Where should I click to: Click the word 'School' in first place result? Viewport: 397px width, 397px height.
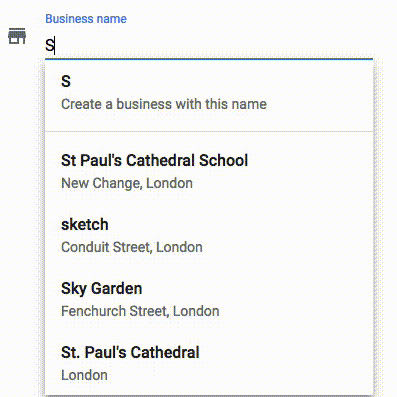point(223,160)
